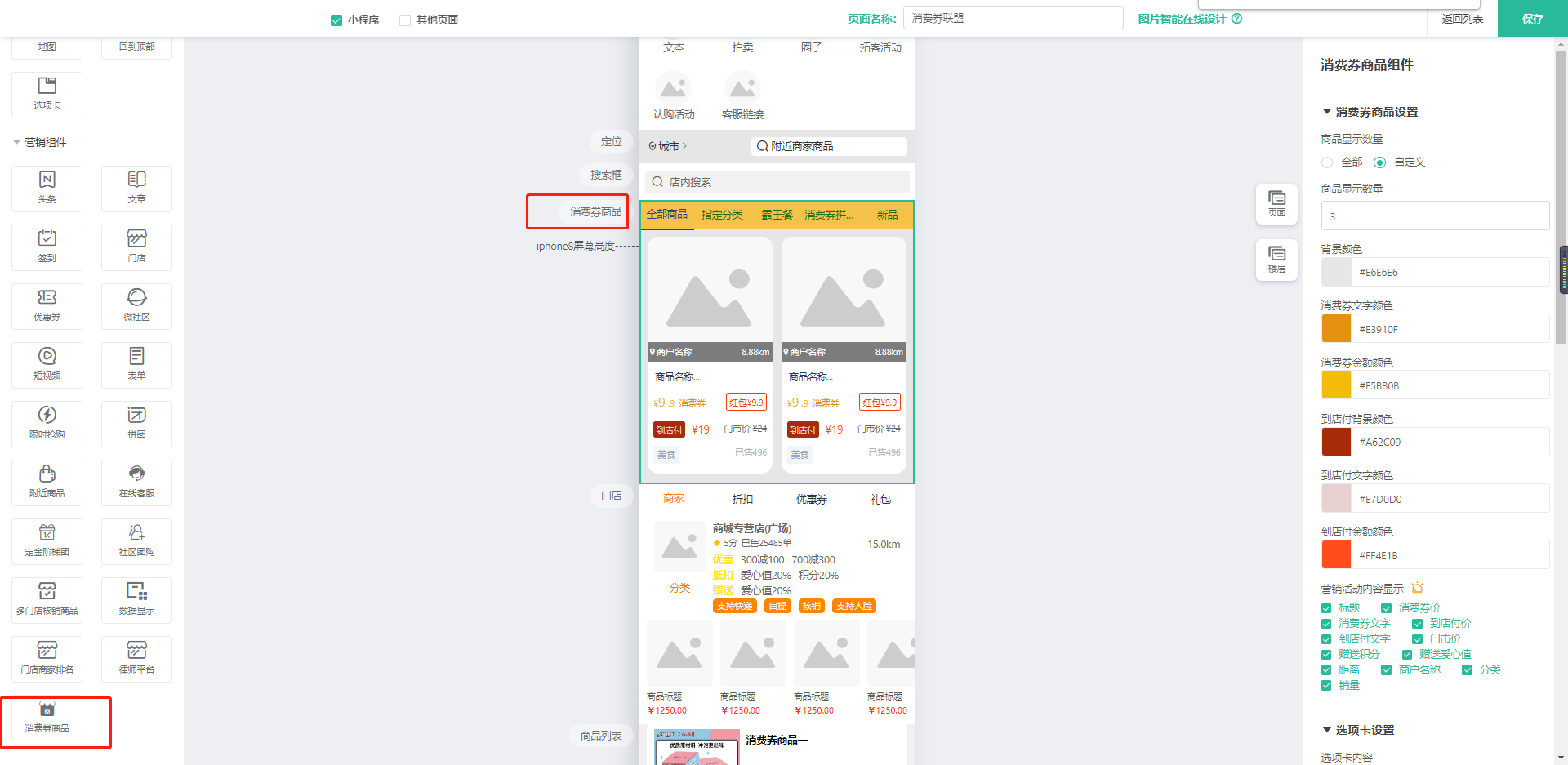Toggle the 标题 display checkbox
The image size is (1568, 765).
tap(1326, 608)
